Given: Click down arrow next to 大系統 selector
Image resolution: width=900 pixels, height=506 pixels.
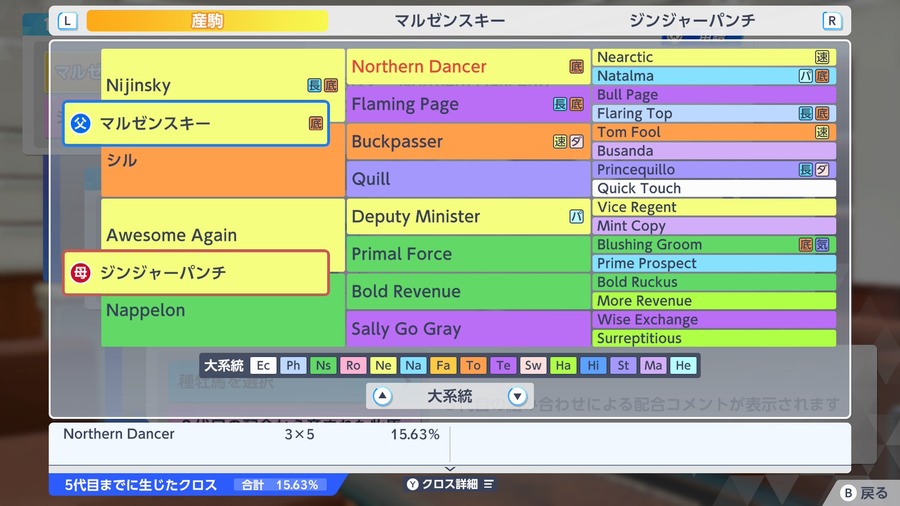Looking at the screenshot, I should coord(517,396).
